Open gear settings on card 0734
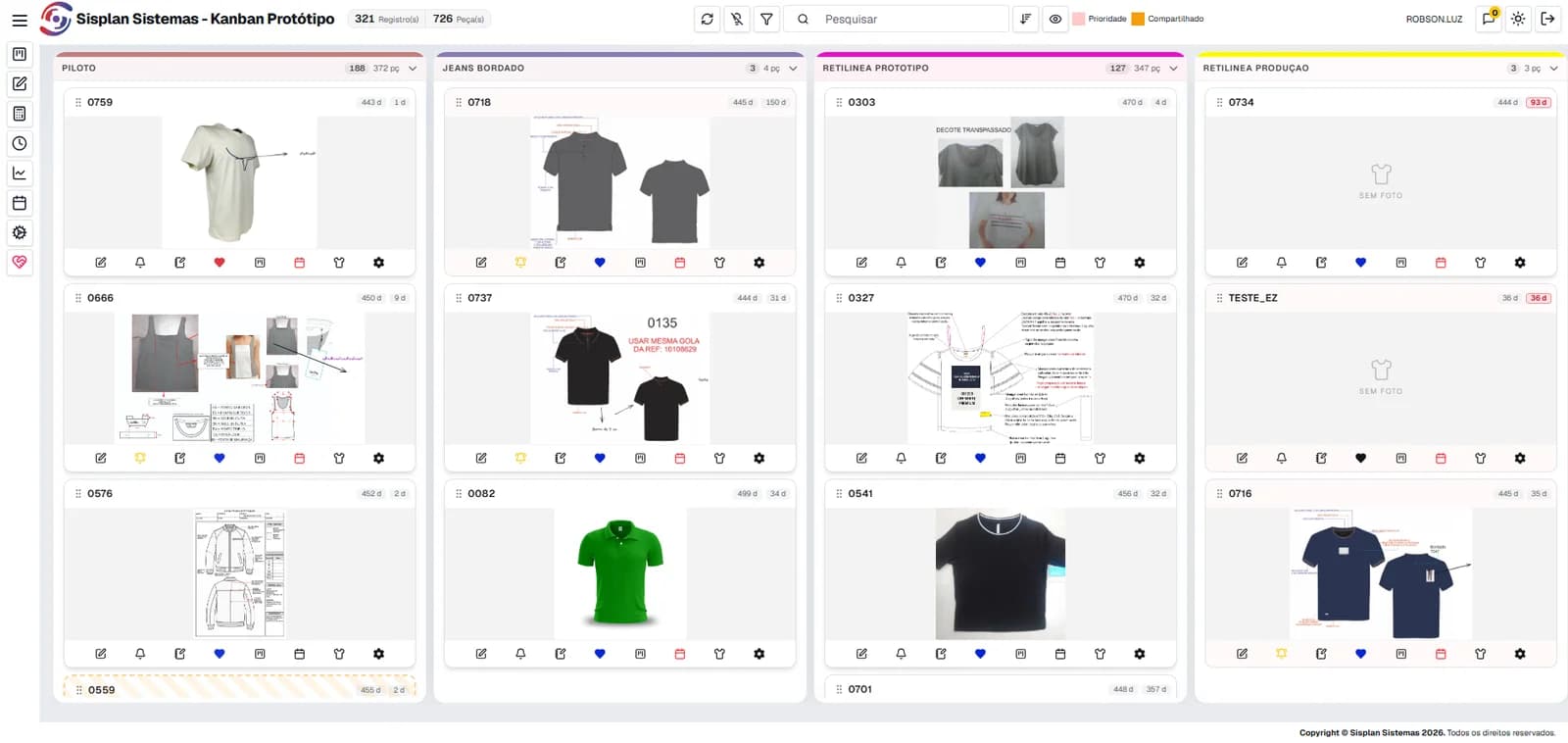 (1520, 263)
